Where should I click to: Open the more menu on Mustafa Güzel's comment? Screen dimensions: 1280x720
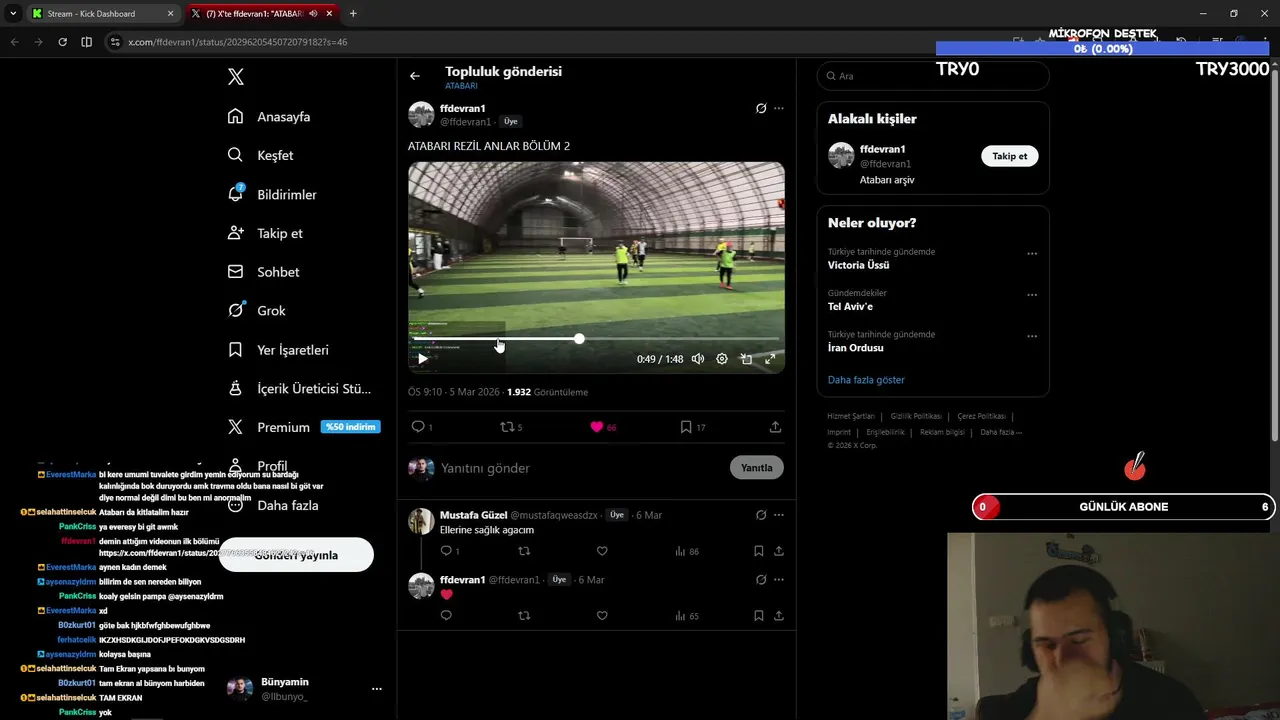[779, 515]
